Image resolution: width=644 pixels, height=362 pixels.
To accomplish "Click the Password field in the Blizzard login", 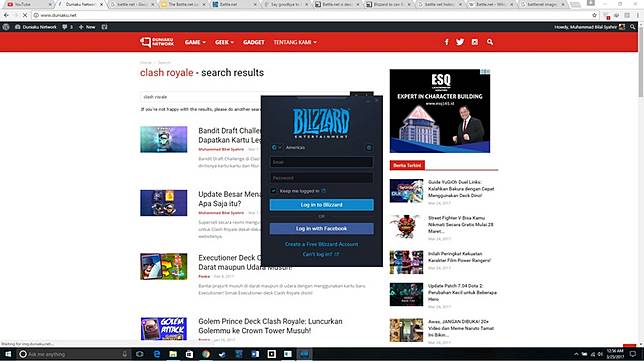I will 322,178.
